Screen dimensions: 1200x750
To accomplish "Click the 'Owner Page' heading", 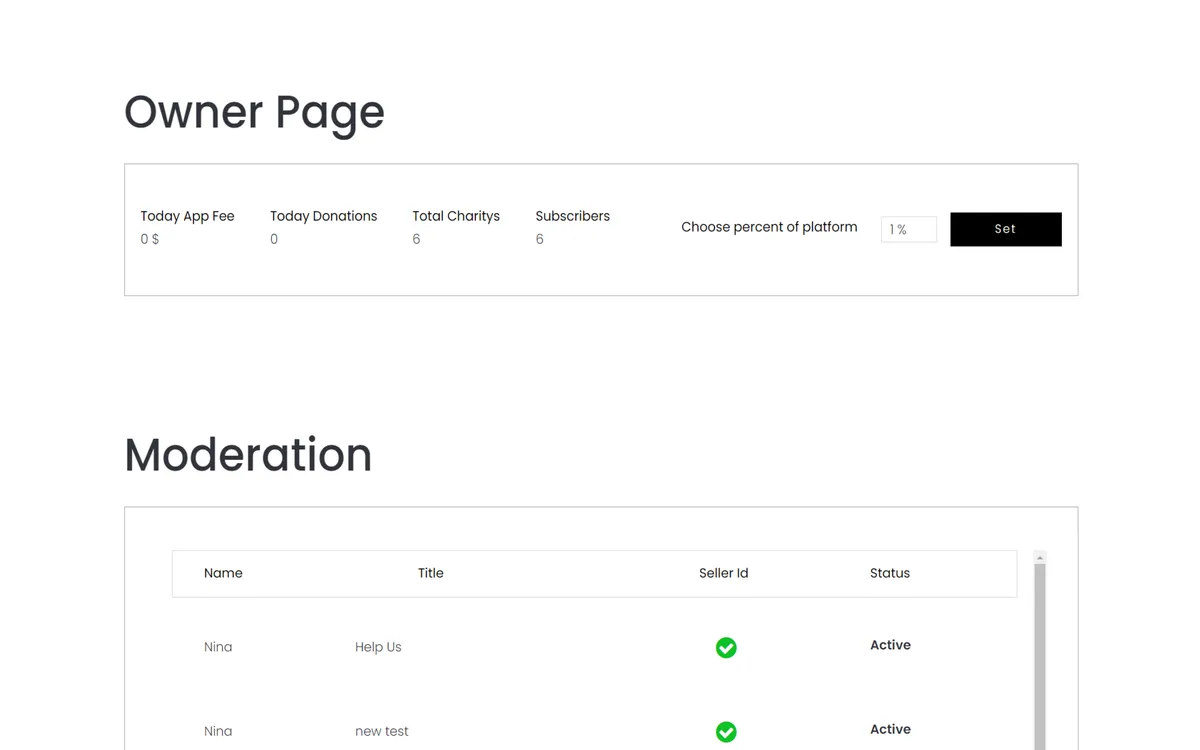I will point(254,112).
